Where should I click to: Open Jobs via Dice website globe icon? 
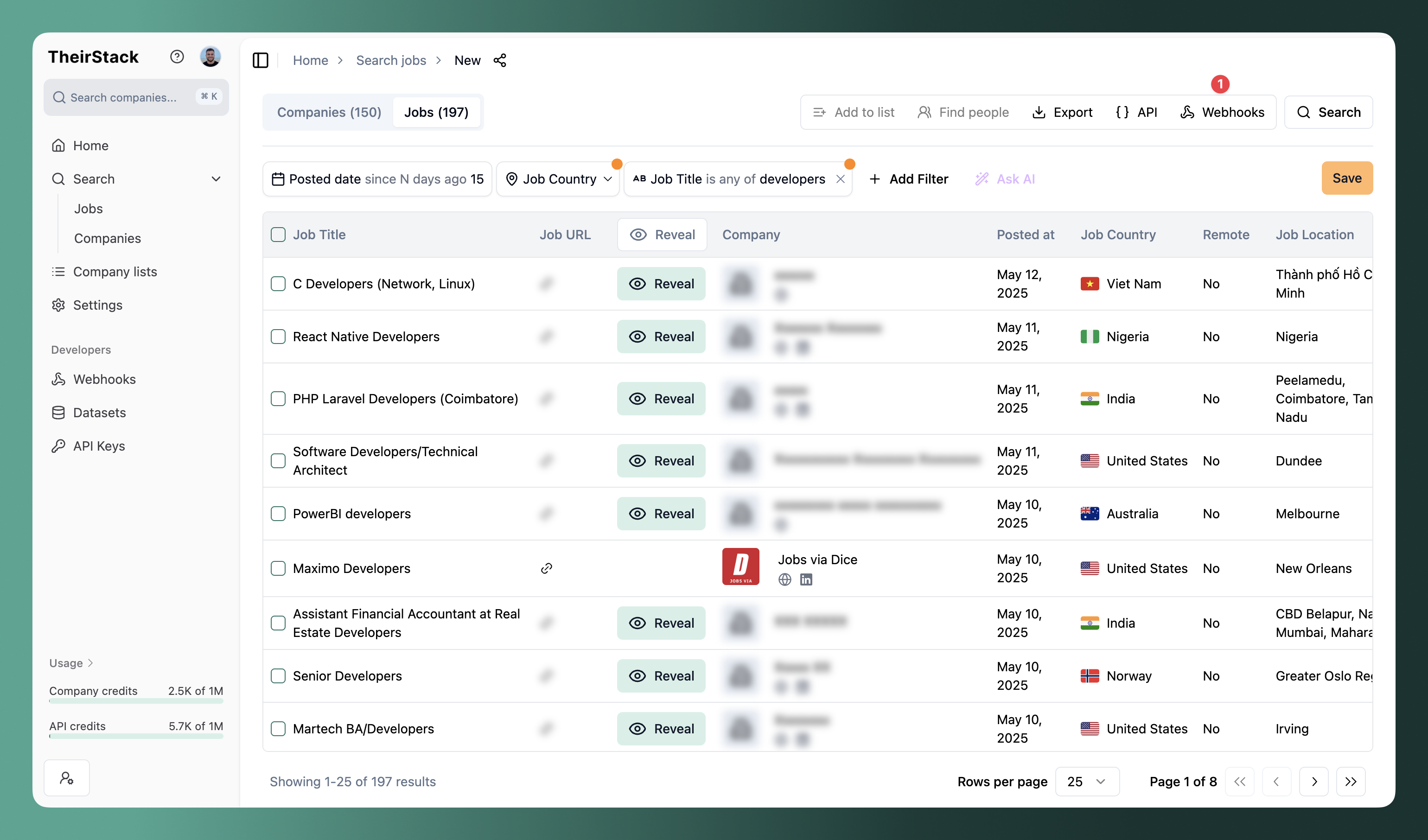[784, 579]
